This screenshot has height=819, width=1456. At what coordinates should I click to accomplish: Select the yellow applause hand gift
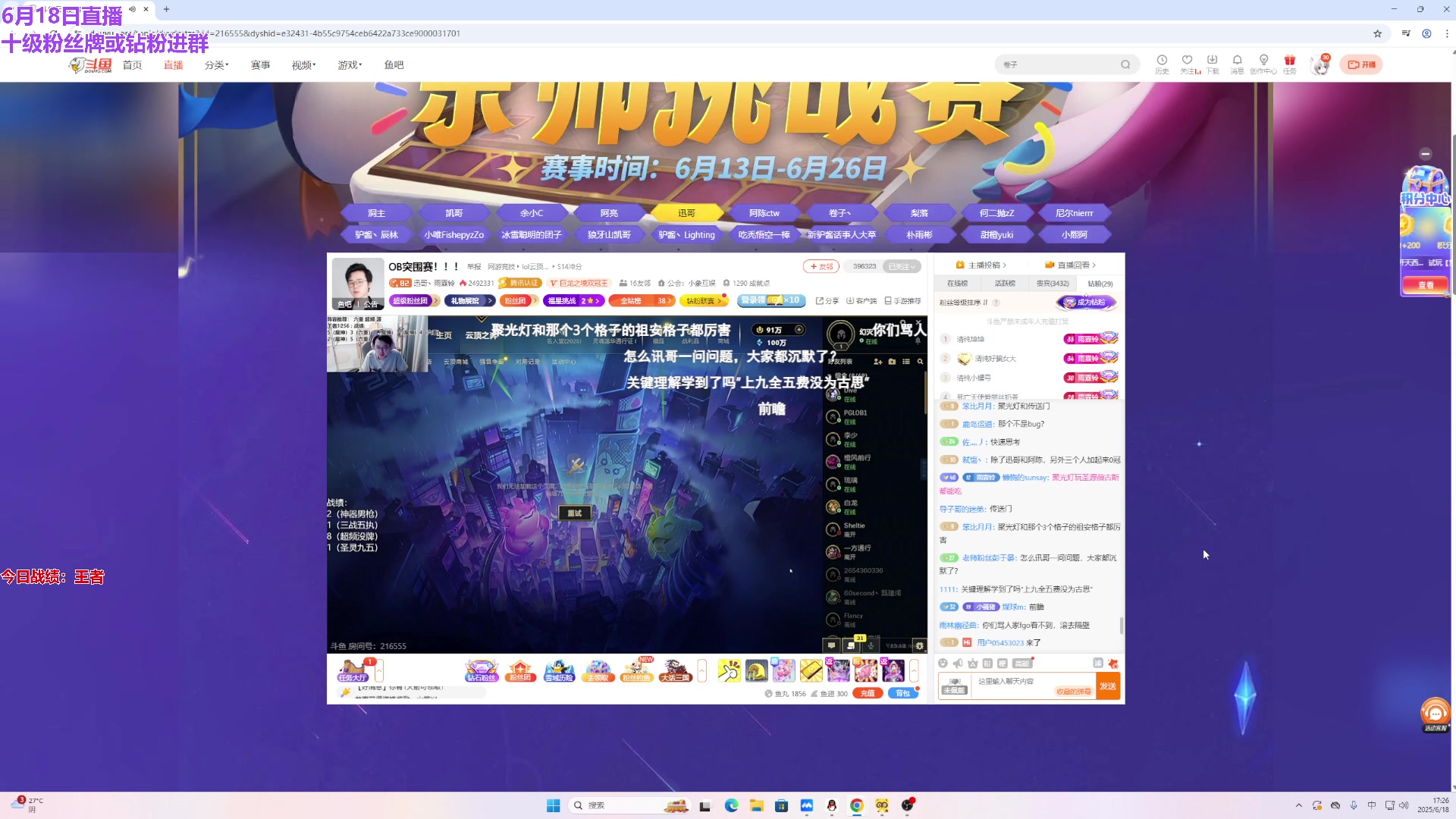730,670
